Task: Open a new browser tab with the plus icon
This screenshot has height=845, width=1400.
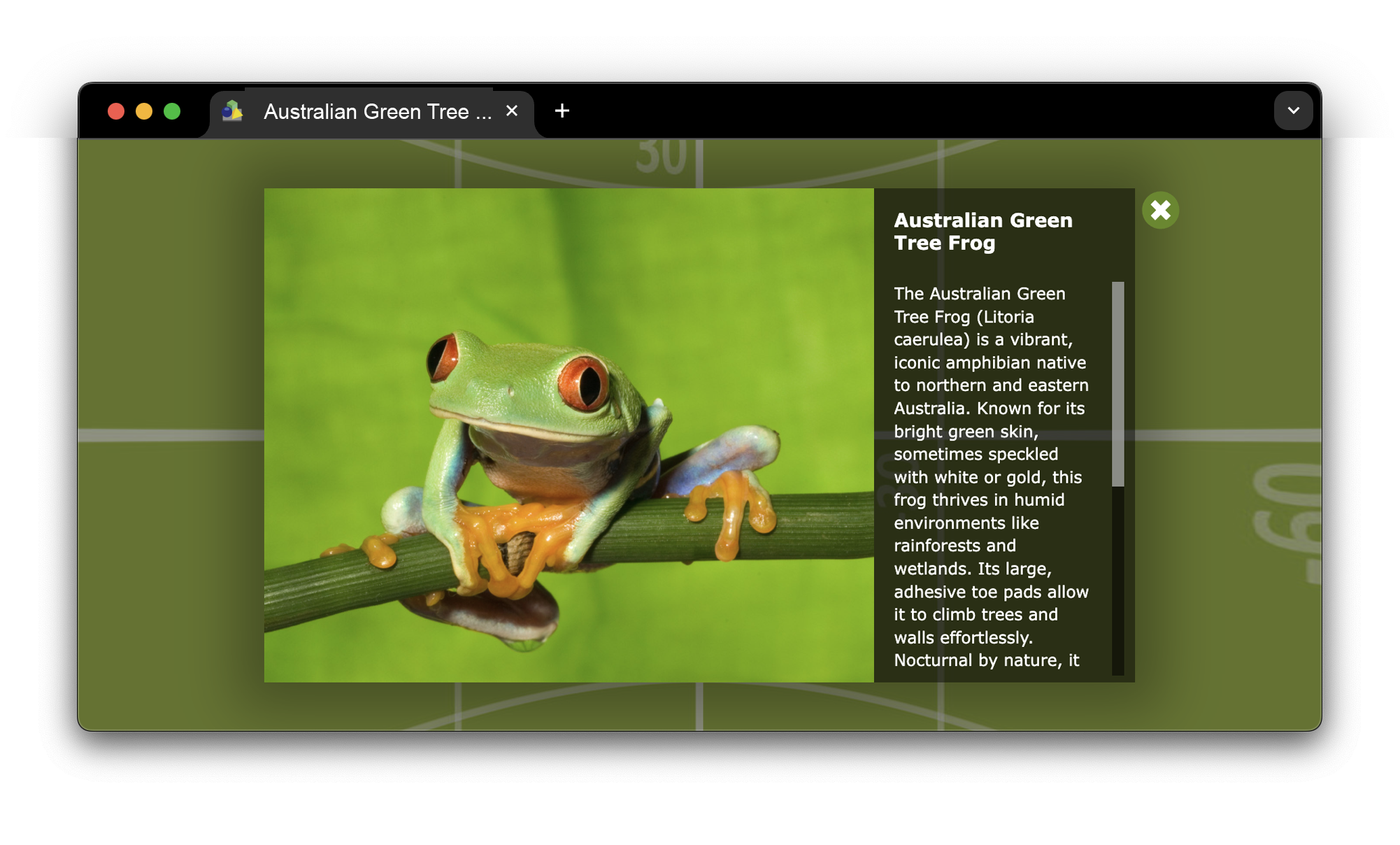Action: coord(562,111)
